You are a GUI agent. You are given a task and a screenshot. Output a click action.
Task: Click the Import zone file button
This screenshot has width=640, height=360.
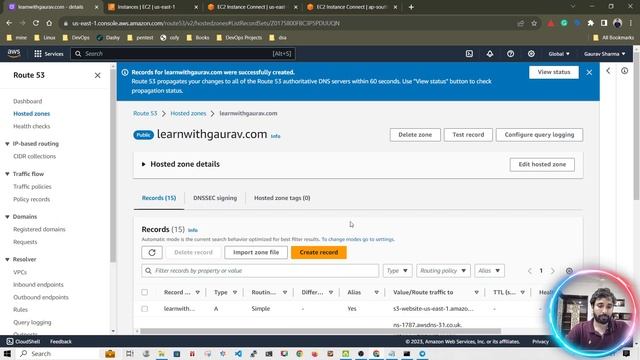[256, 252]
